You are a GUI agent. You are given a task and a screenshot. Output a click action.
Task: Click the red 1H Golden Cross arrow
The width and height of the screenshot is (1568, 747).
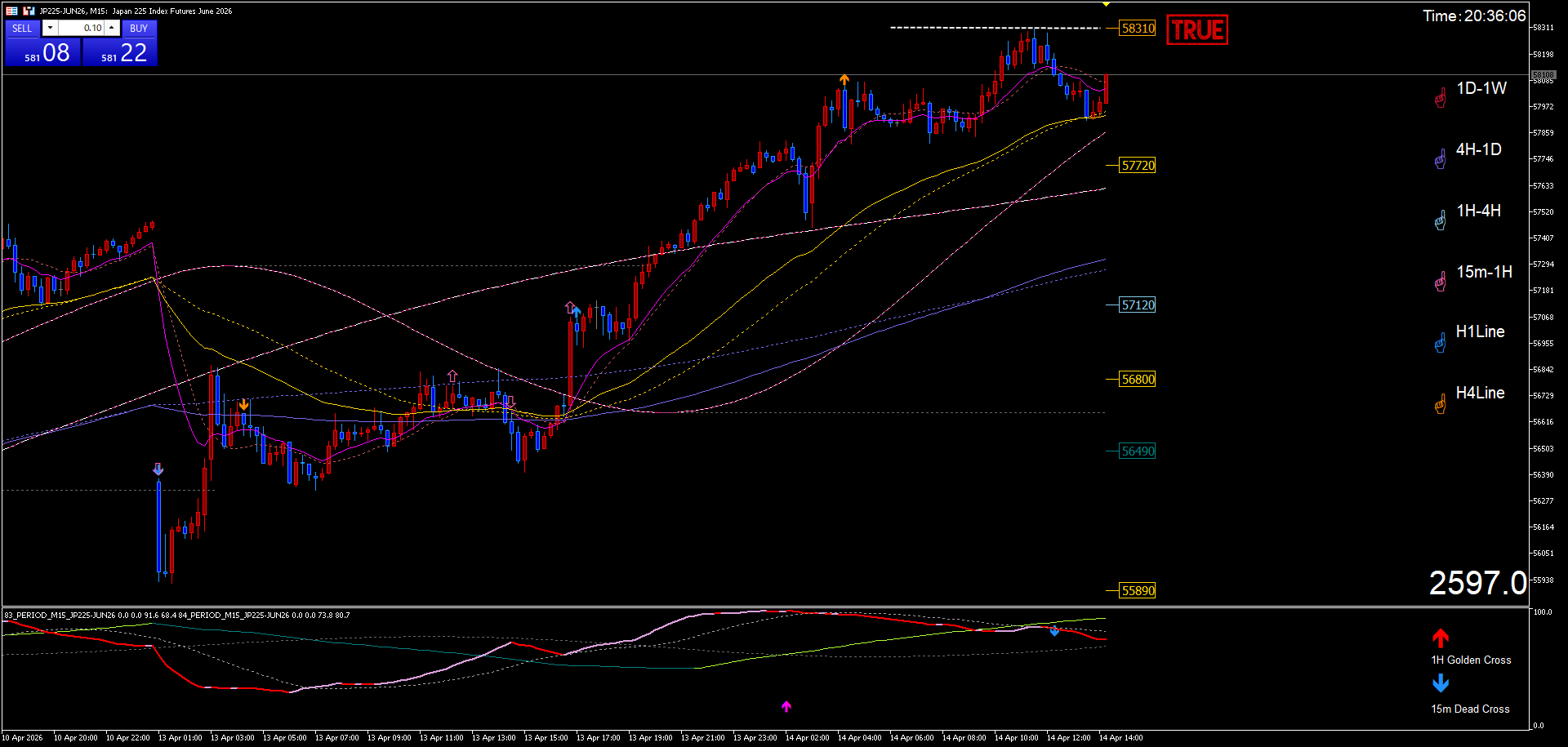coord(1440,638)
